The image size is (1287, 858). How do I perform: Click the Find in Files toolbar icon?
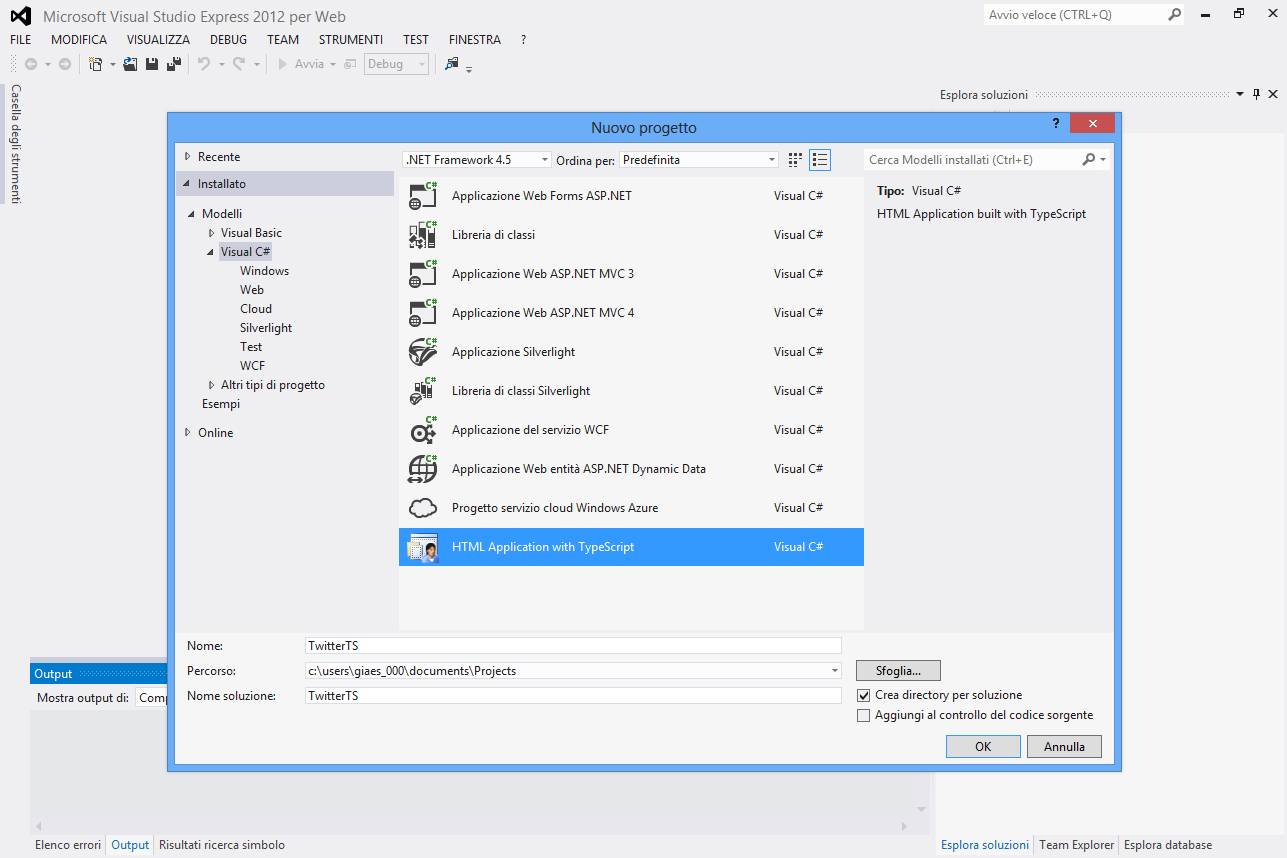pyautogui.click(x=452, y=64)
